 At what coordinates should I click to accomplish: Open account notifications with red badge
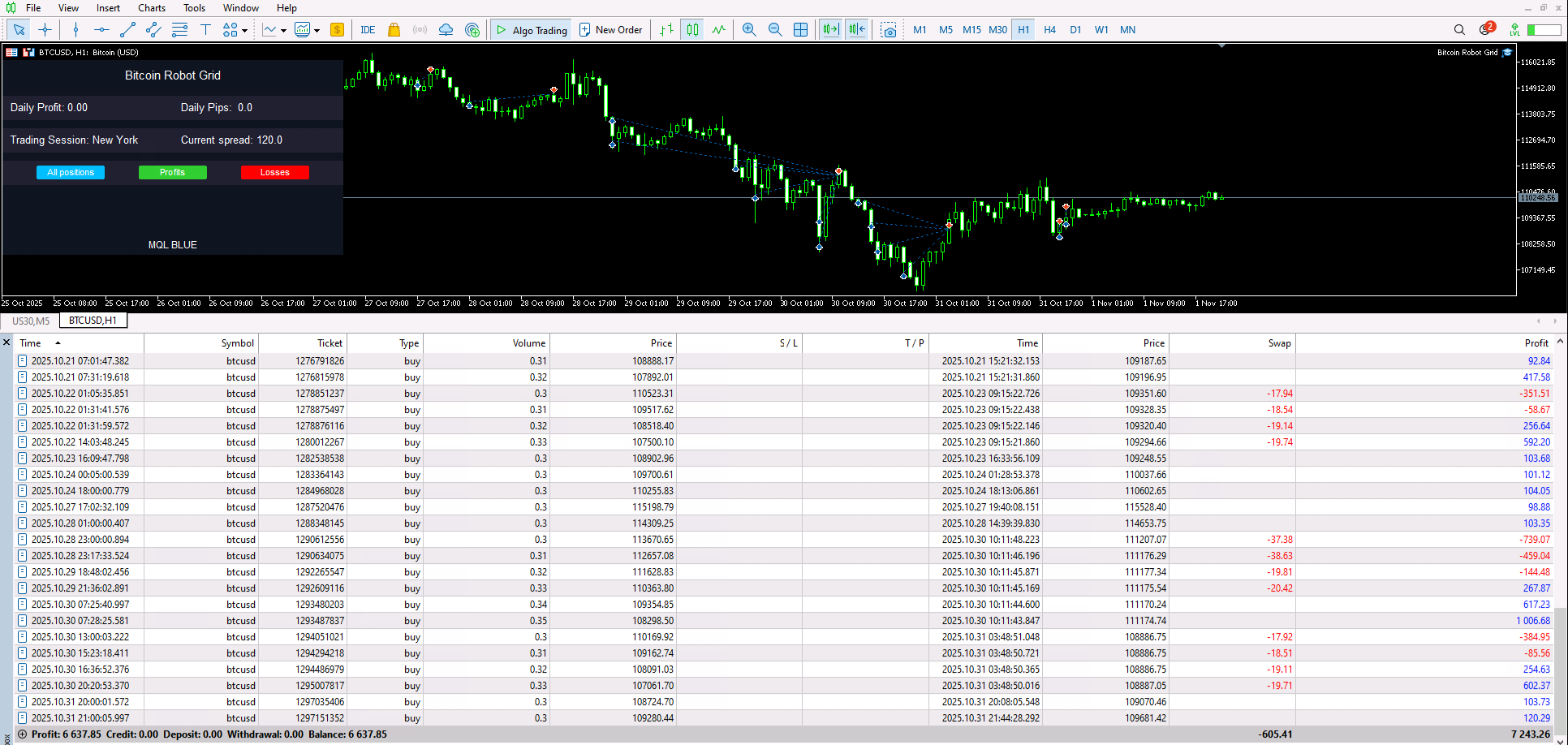[x=1486, y=29]
